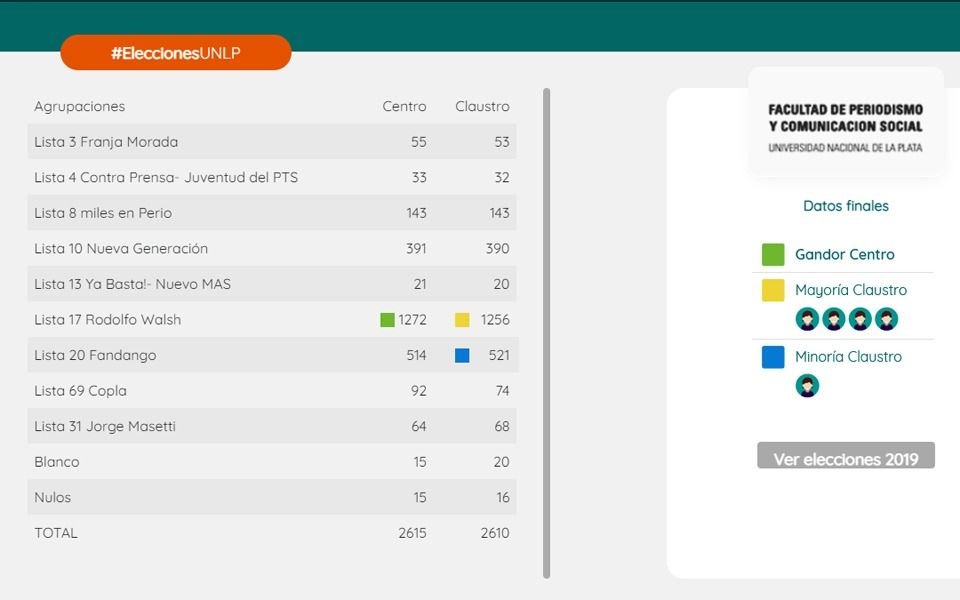
Task: Click the Blanco row label
Action: click(56, 462)
